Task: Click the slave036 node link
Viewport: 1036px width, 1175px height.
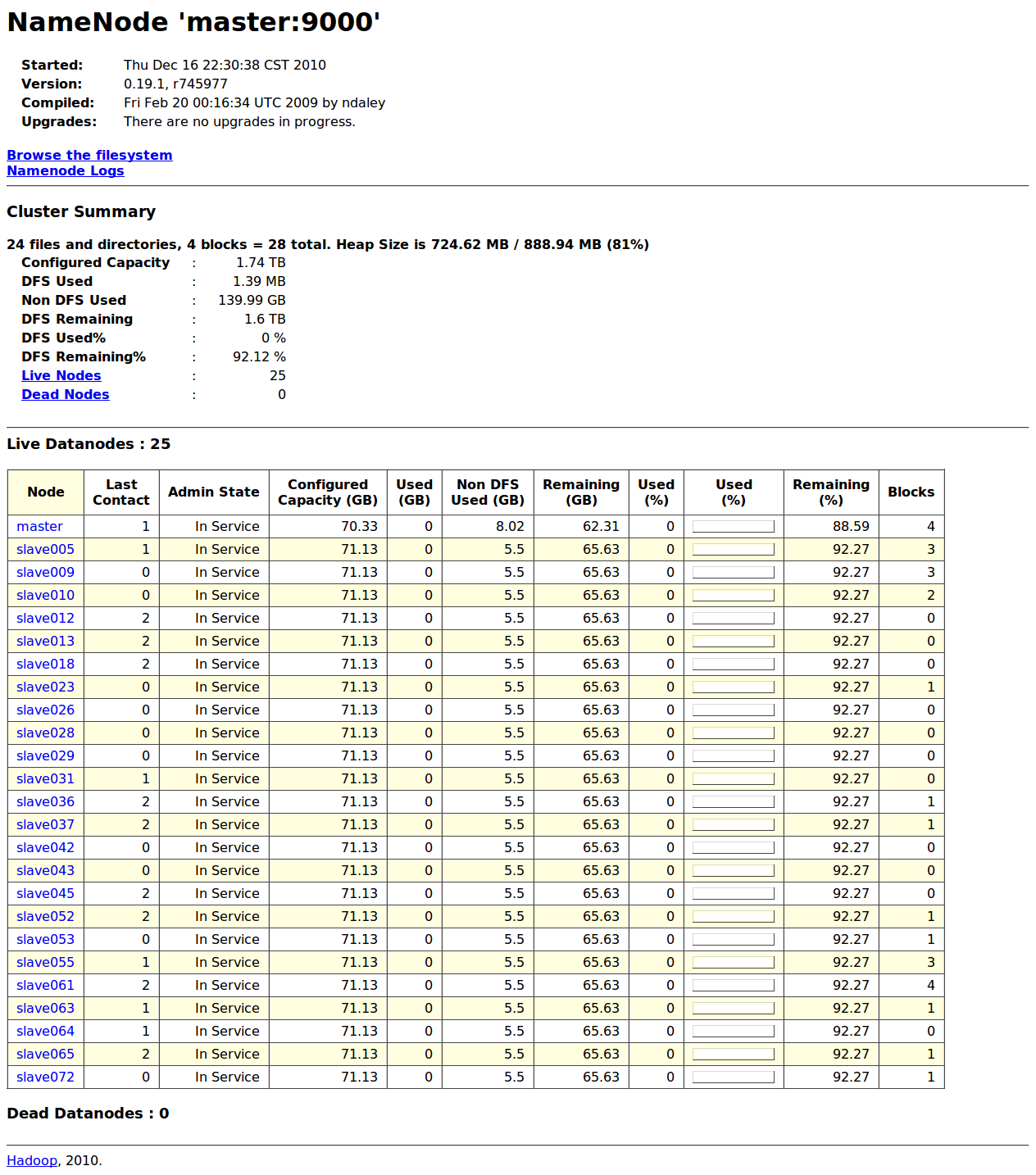Action: [x=45, y=801]
